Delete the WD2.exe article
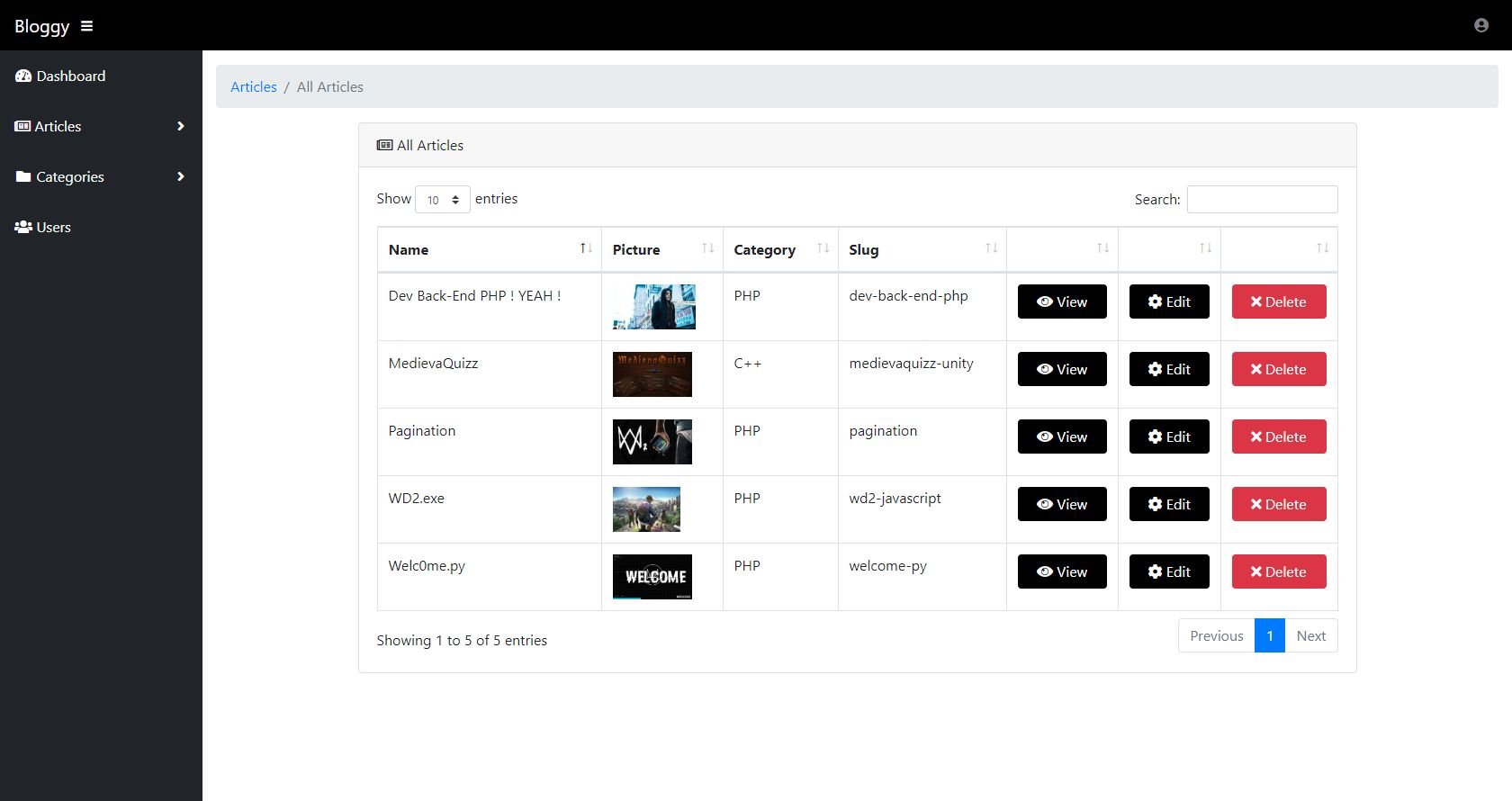The height and width of the screenshot is (801, 1512). coord(1279,504)
